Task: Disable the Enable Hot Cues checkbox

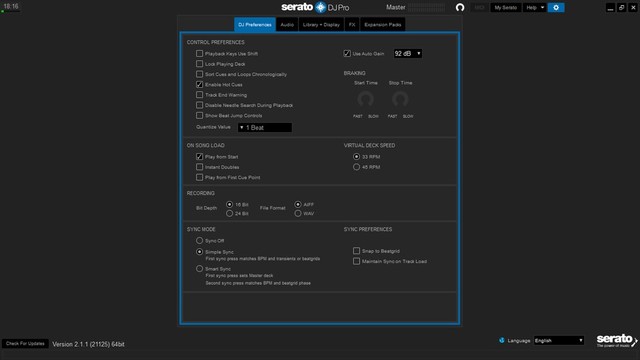Action: point(199,84)
